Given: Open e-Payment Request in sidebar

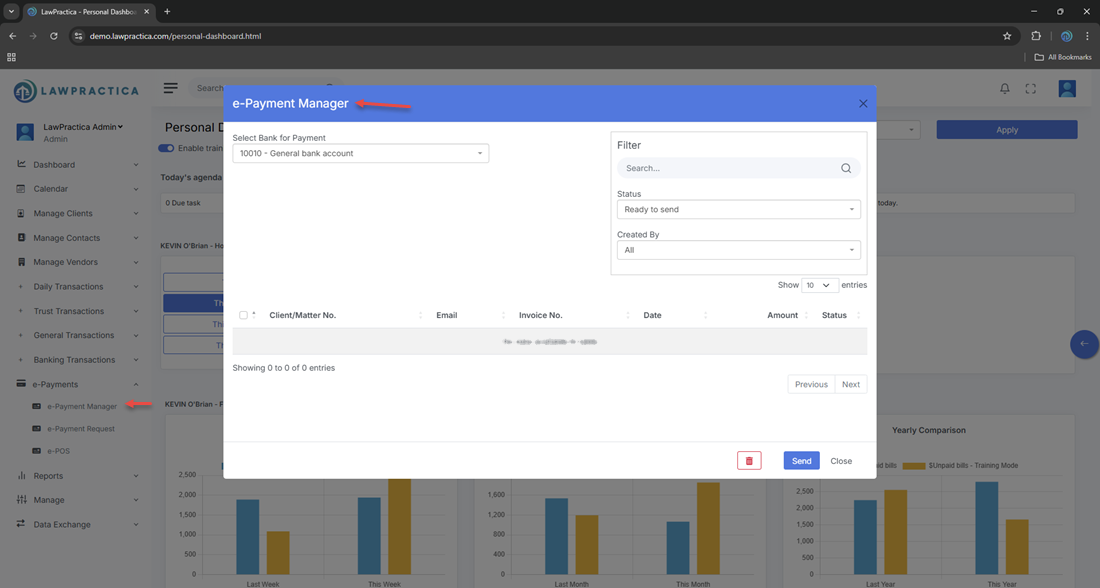Looking at the screenshot, I should coord(81,429).
